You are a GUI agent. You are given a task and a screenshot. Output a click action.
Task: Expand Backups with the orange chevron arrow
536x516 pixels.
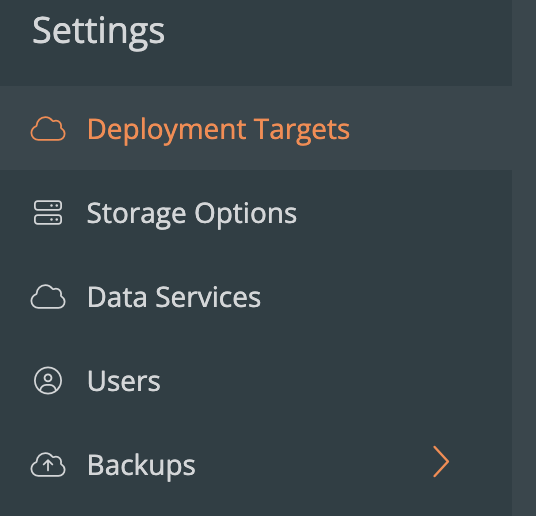(x=441, y=462)
